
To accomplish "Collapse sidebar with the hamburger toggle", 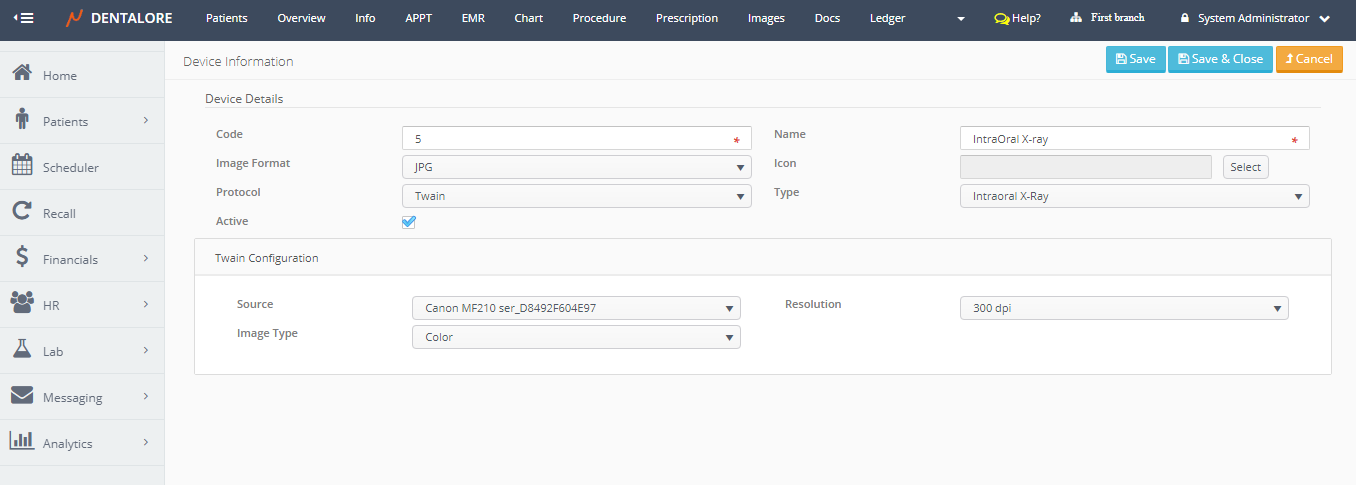I will pyautogui.click(x=22, y=18).
